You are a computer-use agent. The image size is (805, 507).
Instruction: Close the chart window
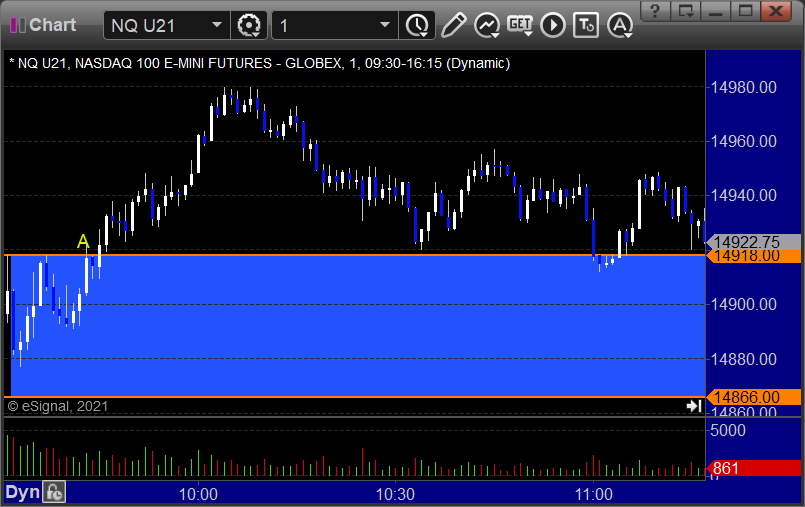pos(776,10)
